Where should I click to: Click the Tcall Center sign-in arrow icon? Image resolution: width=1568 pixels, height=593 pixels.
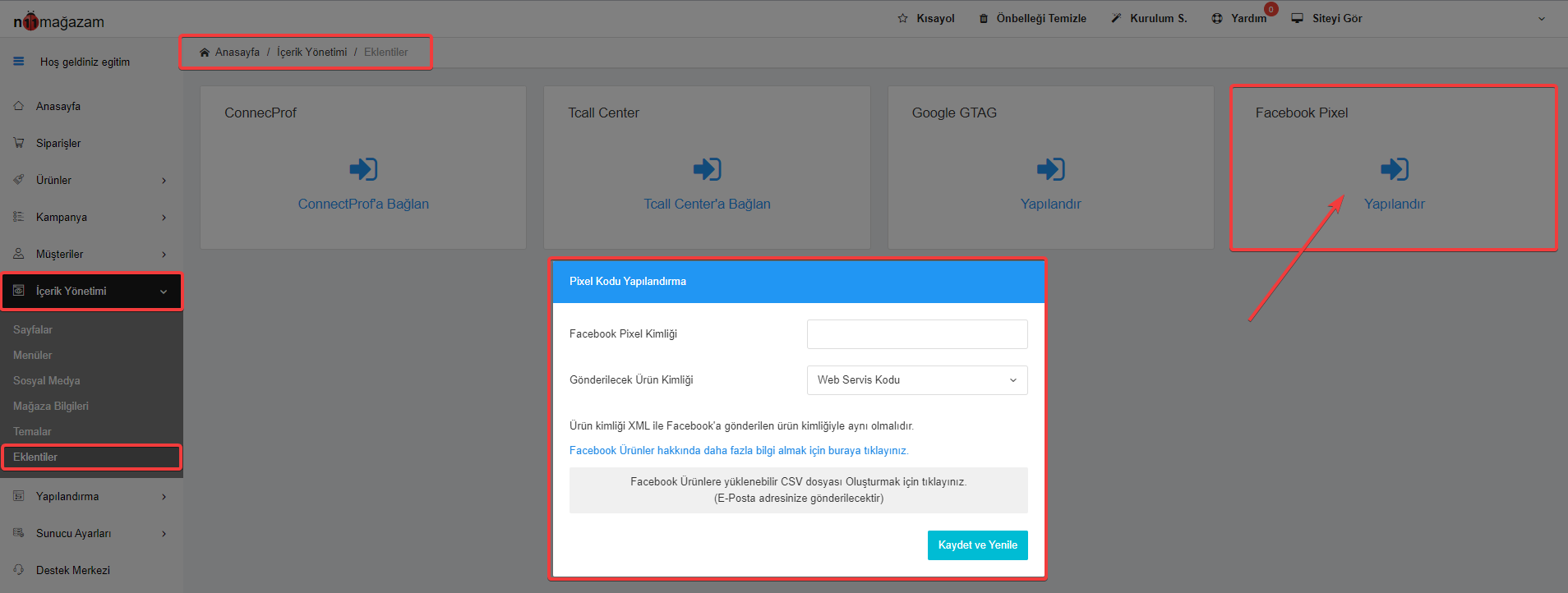(707, 169)
